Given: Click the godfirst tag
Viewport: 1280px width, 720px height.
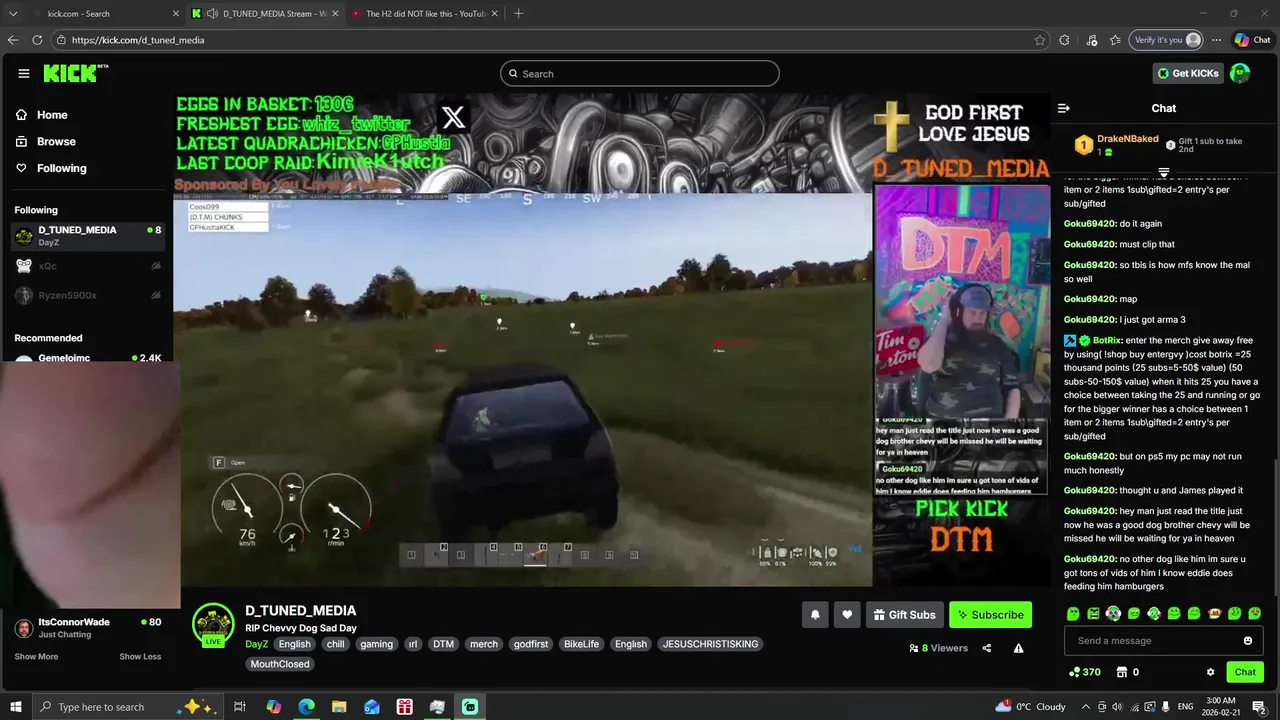Looking at the screenshot, I should [531, 644].
